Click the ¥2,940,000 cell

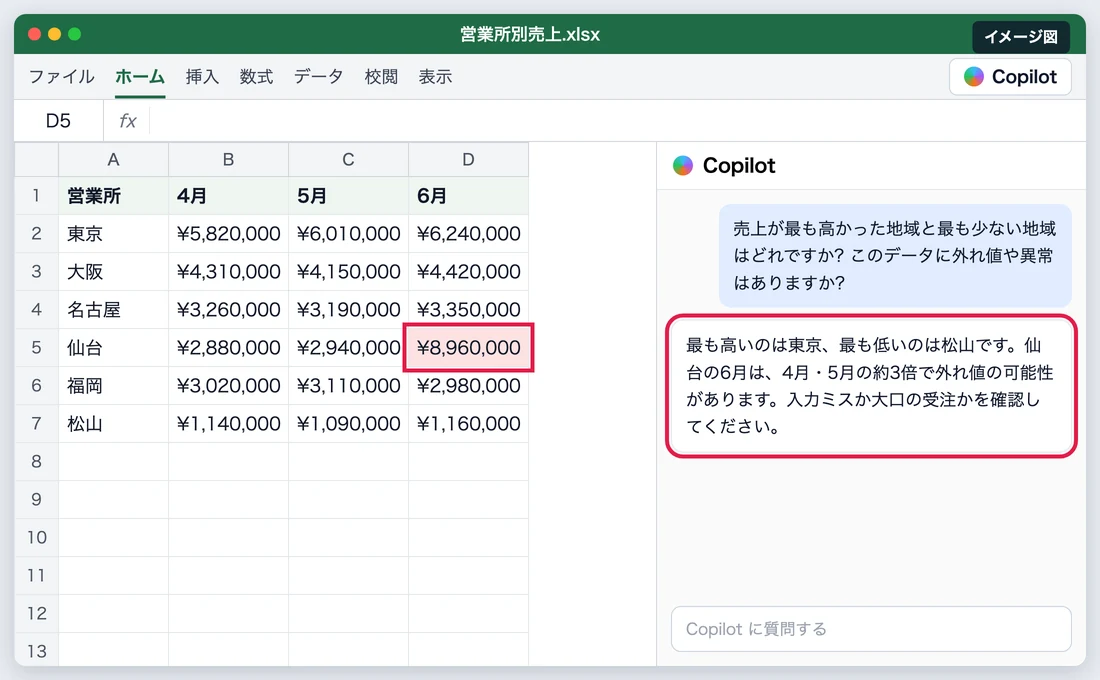click(x=348, y=347)
